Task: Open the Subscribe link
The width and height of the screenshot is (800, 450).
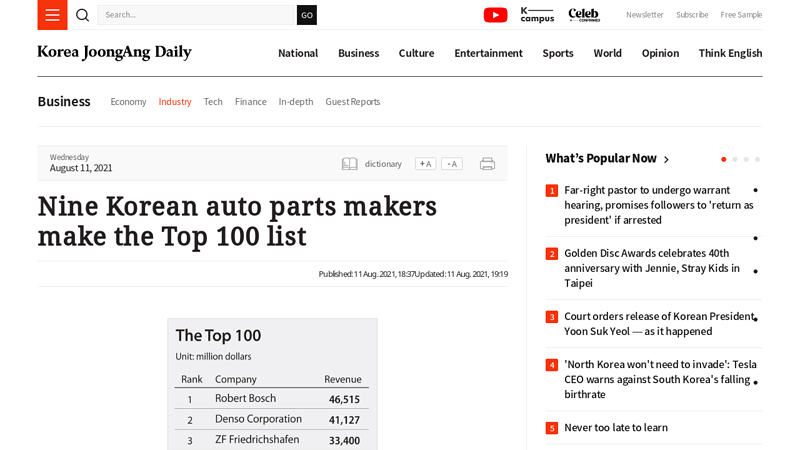Action: 692,15
